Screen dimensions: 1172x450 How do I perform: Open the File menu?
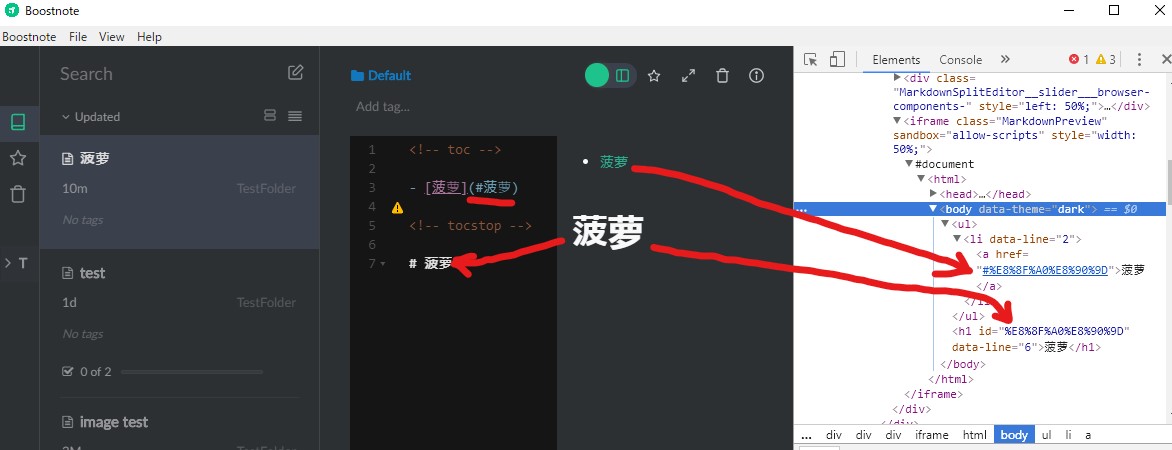point(78,37)
